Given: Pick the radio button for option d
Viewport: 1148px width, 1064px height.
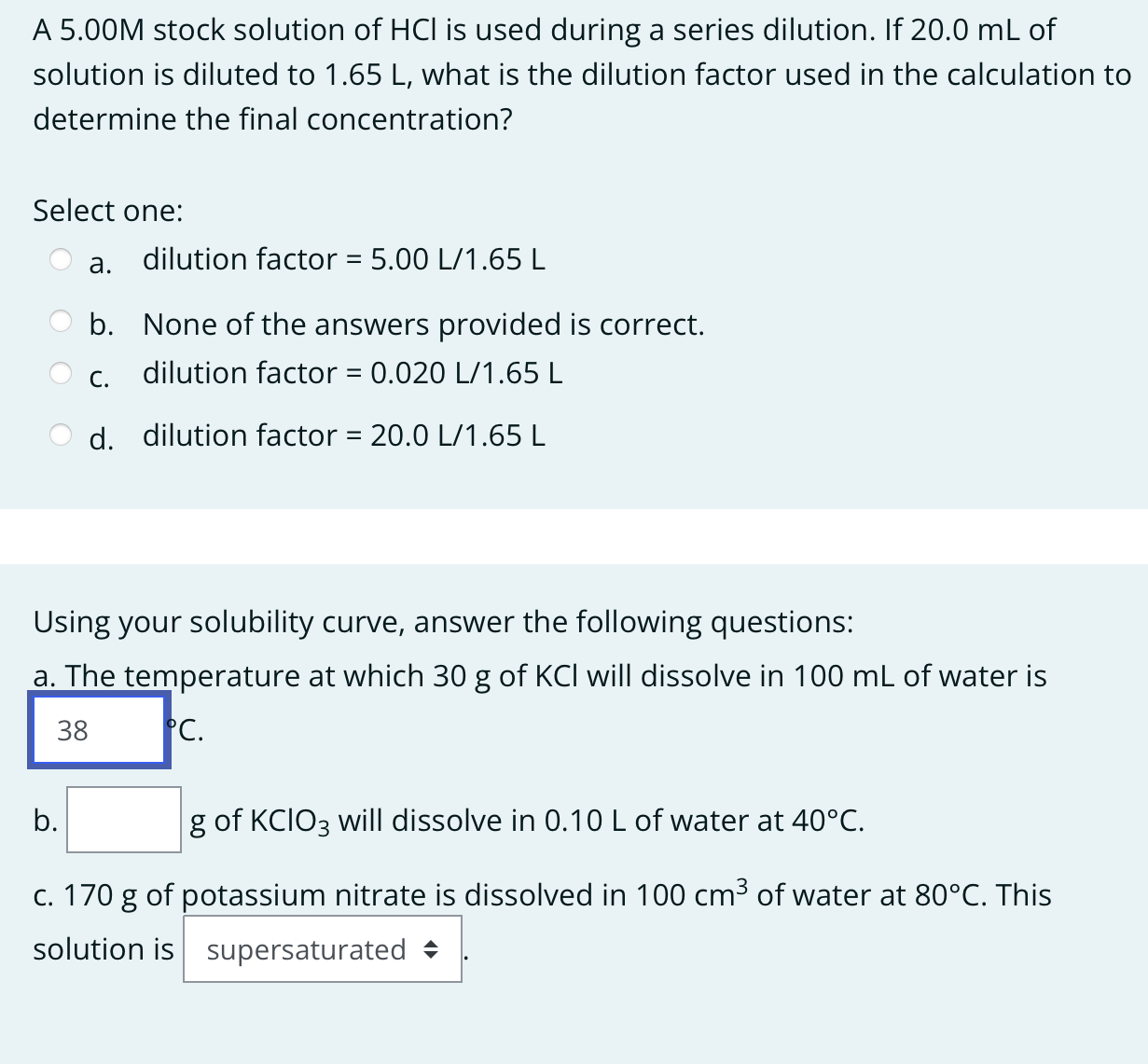Looking at the screenshot, I should 61,435.
